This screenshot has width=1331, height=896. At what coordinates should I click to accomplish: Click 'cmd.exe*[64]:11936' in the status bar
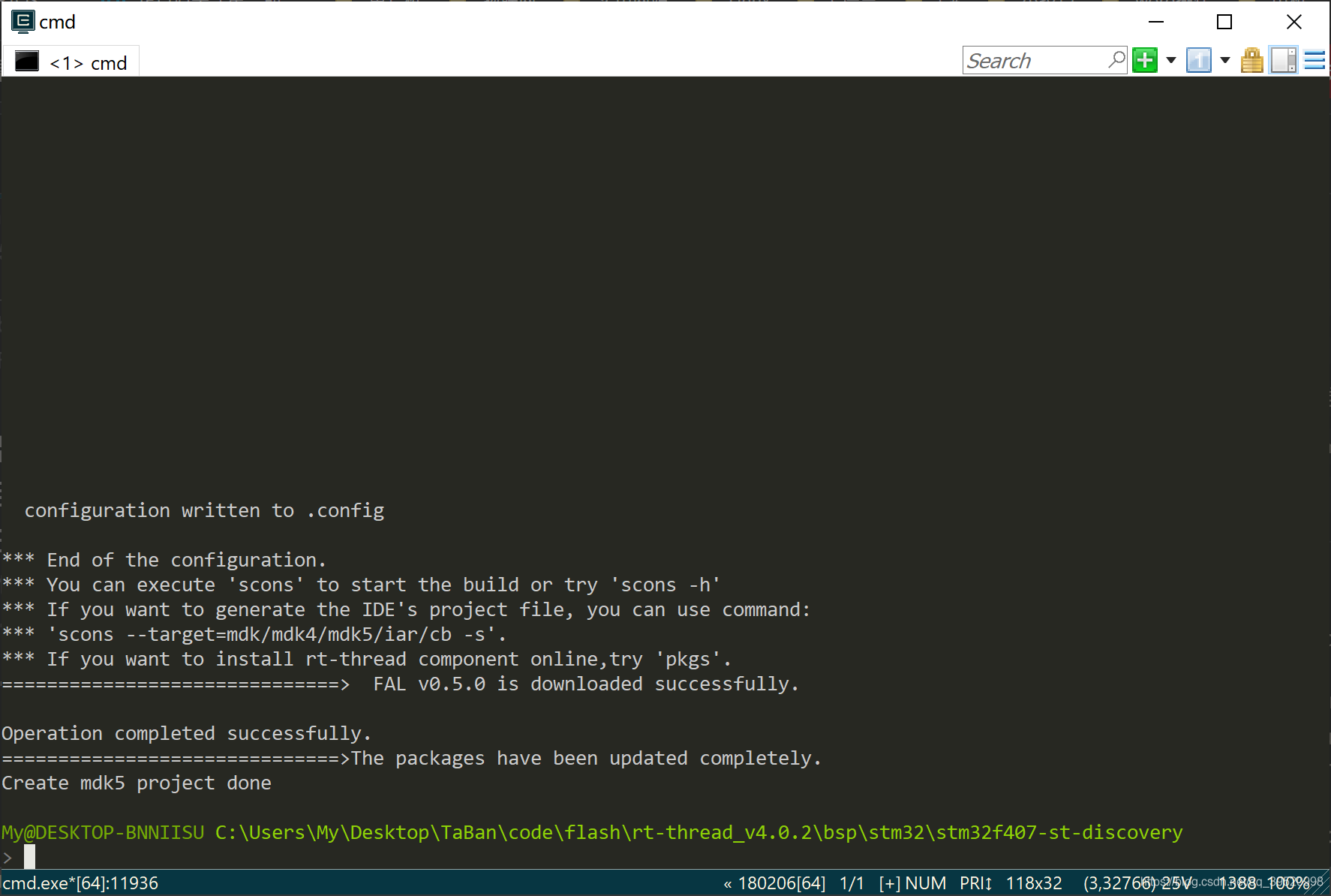[x=80, y=883]
